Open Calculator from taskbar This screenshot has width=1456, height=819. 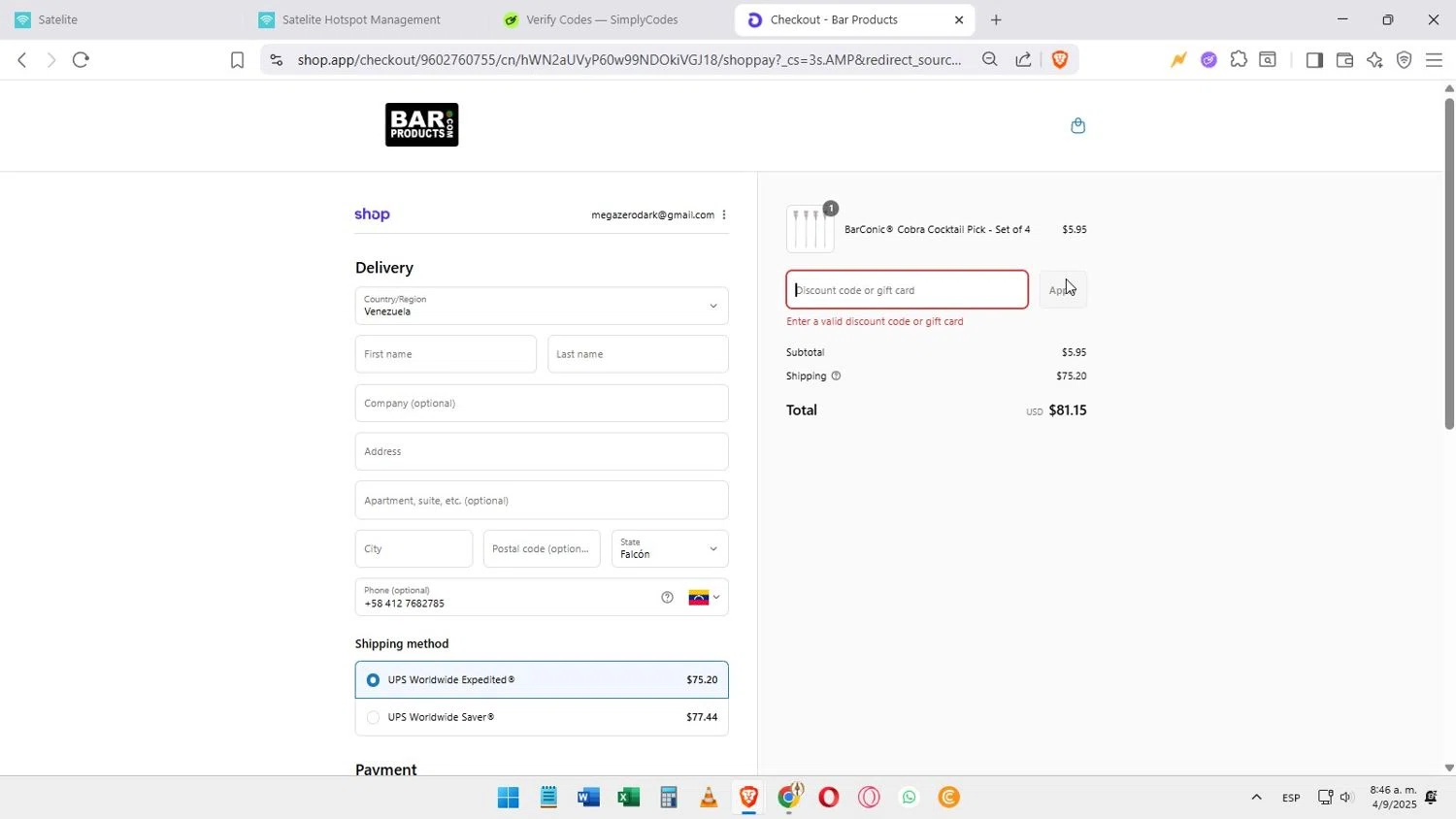[x=668, y=798]
